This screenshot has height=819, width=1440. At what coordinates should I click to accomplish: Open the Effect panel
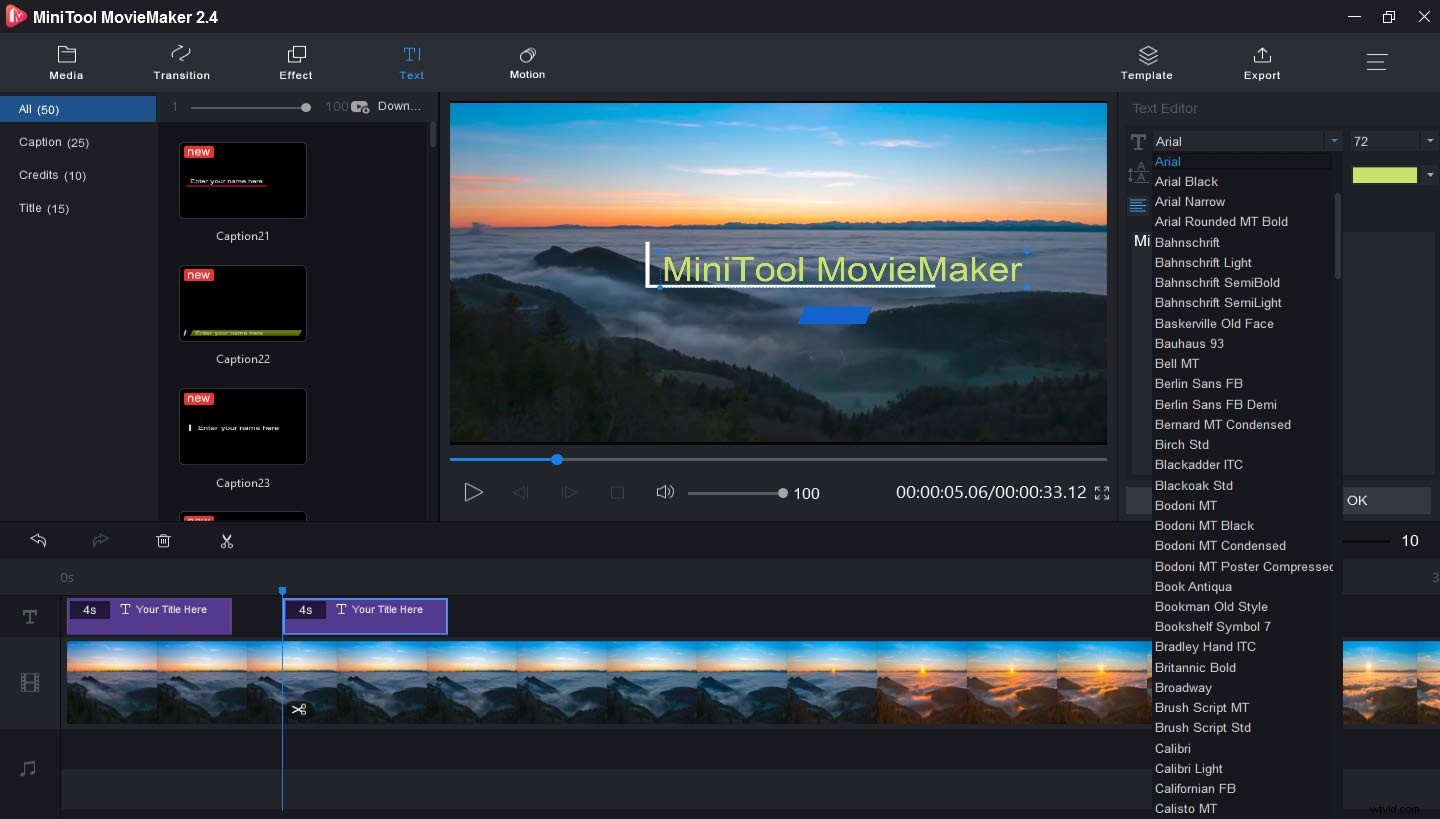click(x=296, y=63)
